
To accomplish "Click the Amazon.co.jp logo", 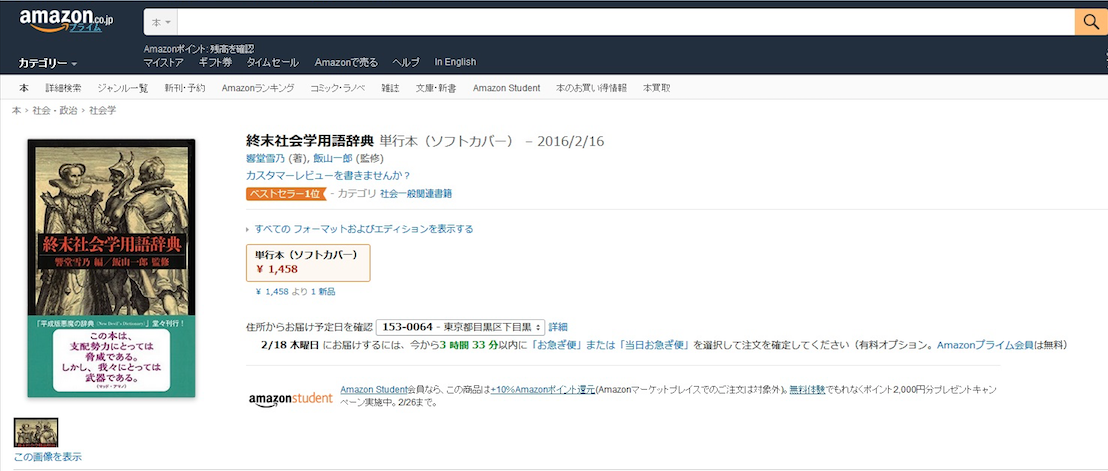I will tap(66, 20).
